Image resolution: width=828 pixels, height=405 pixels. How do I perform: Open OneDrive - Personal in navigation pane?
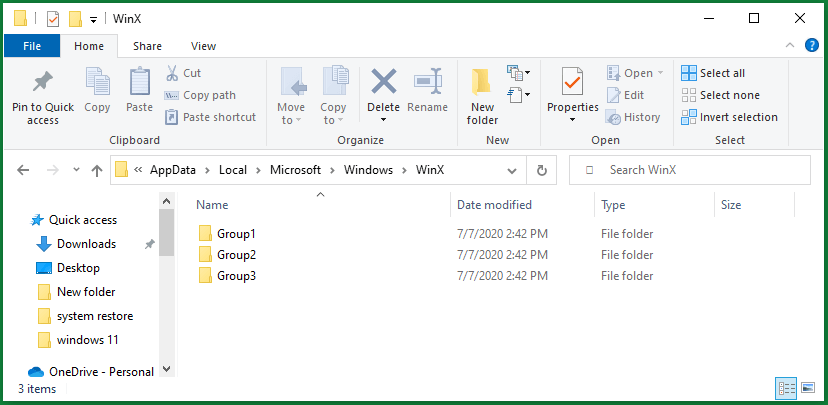91,372
